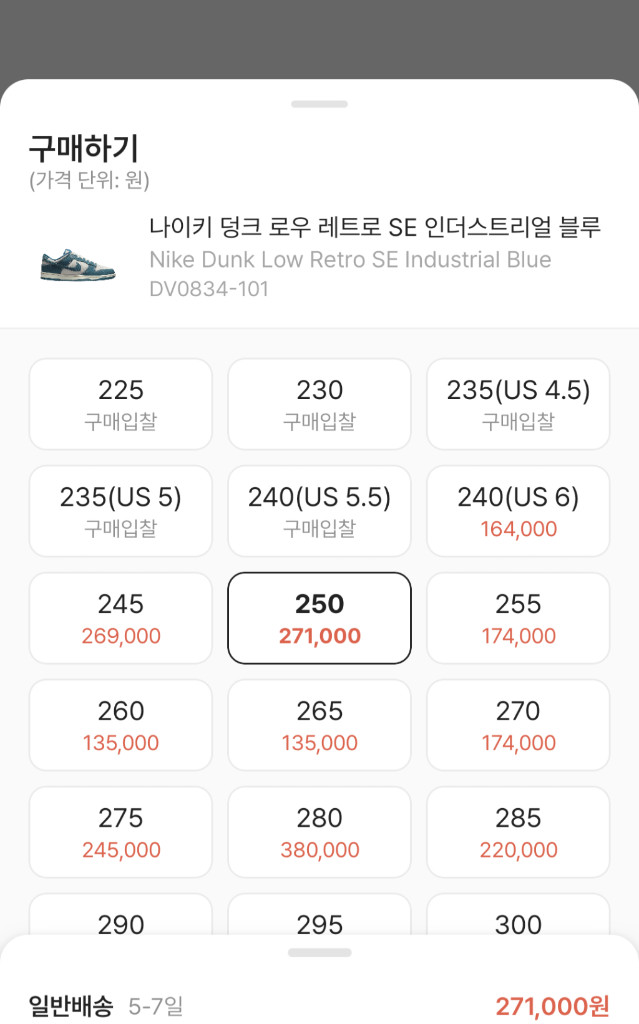This screenshot has height=1024, width=639.
Task: Tap the bottom sheet drag handle above 일반배송
Action: click(x=319, y=950)
